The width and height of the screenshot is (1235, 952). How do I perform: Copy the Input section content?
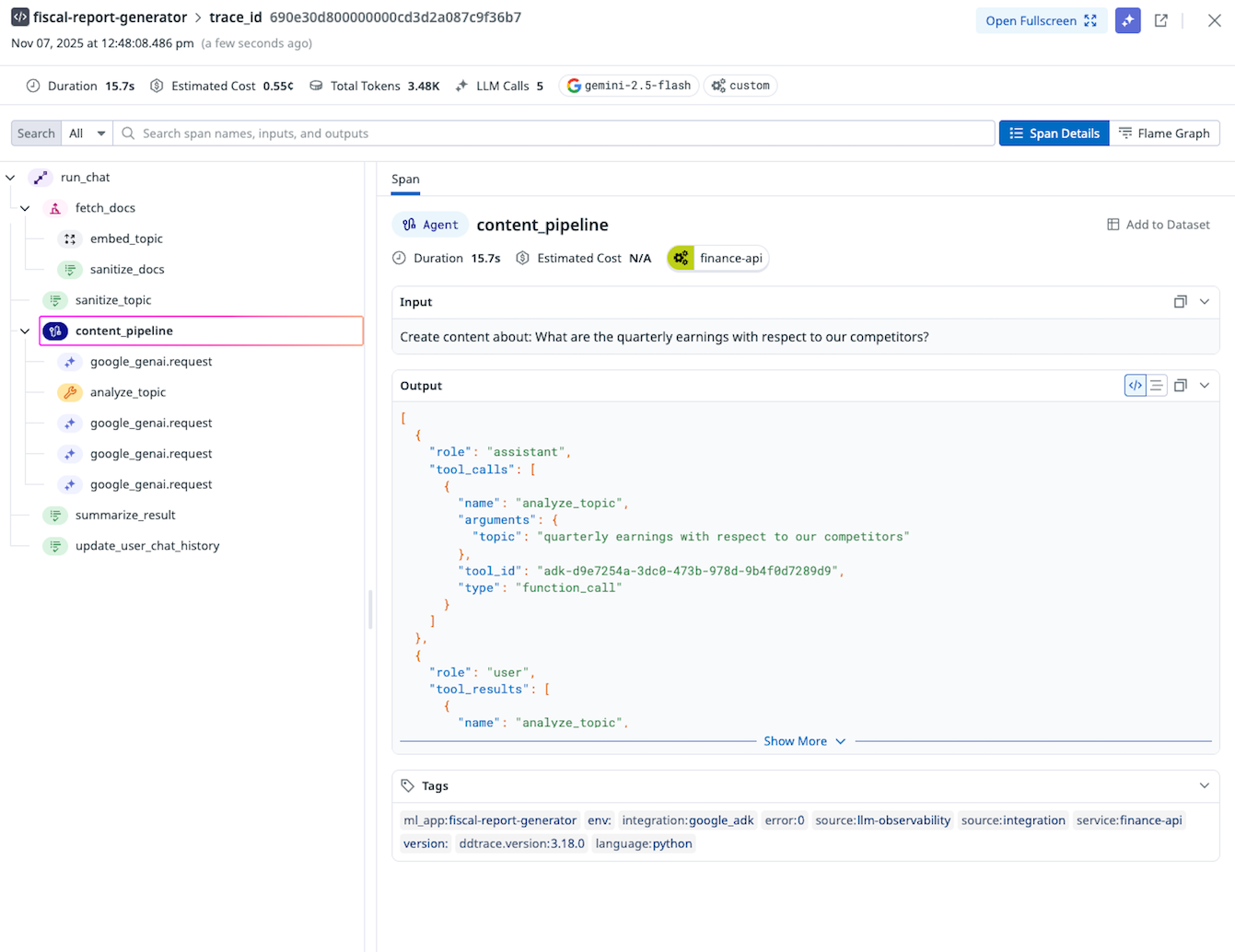[1180, 302]
